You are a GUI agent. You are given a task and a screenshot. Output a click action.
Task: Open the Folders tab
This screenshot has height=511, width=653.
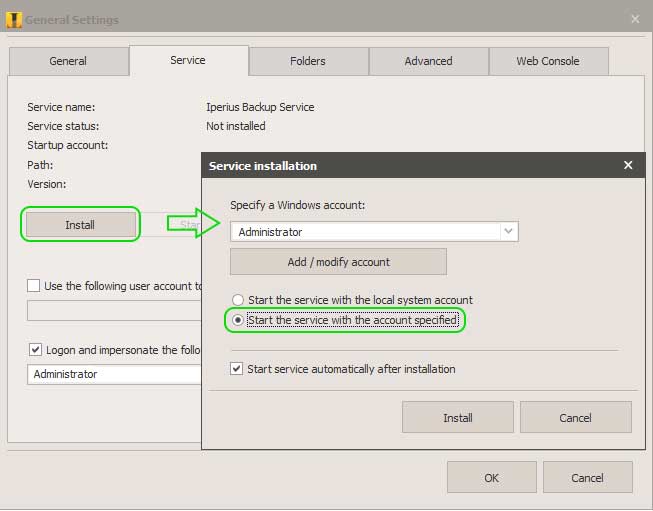(308, 61)
